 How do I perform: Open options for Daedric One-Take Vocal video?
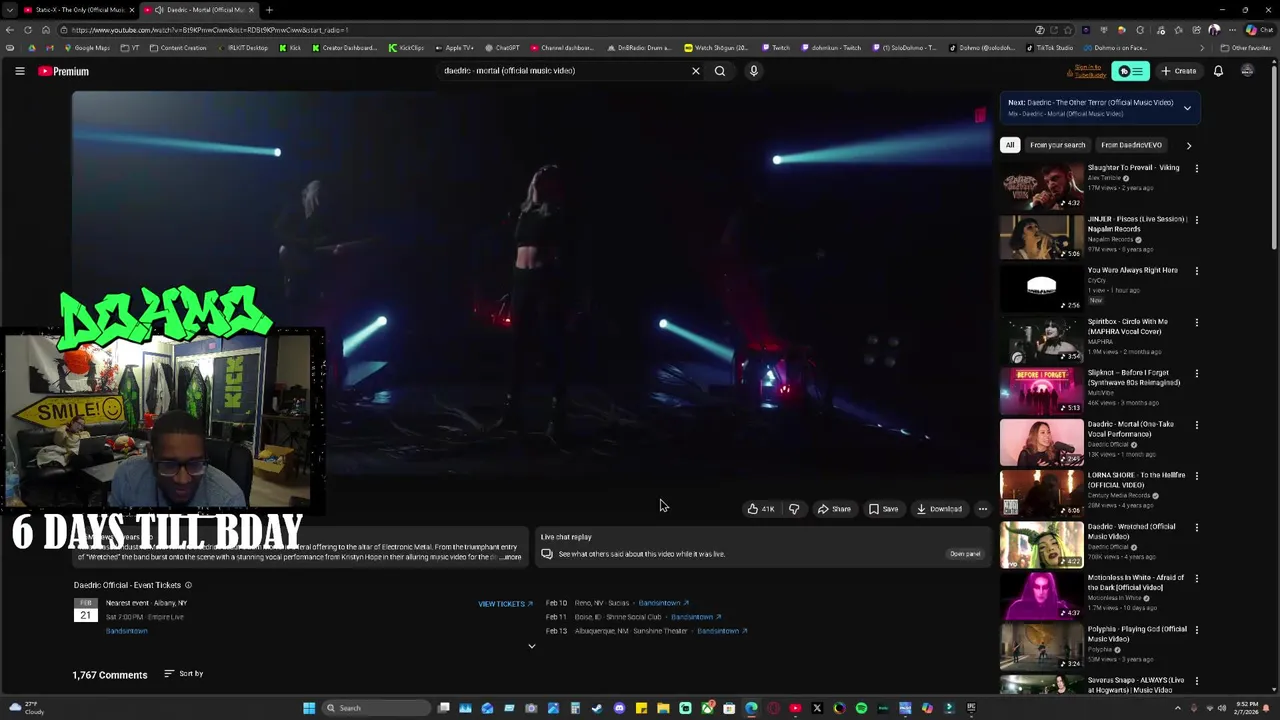(x=1196, y=425)
